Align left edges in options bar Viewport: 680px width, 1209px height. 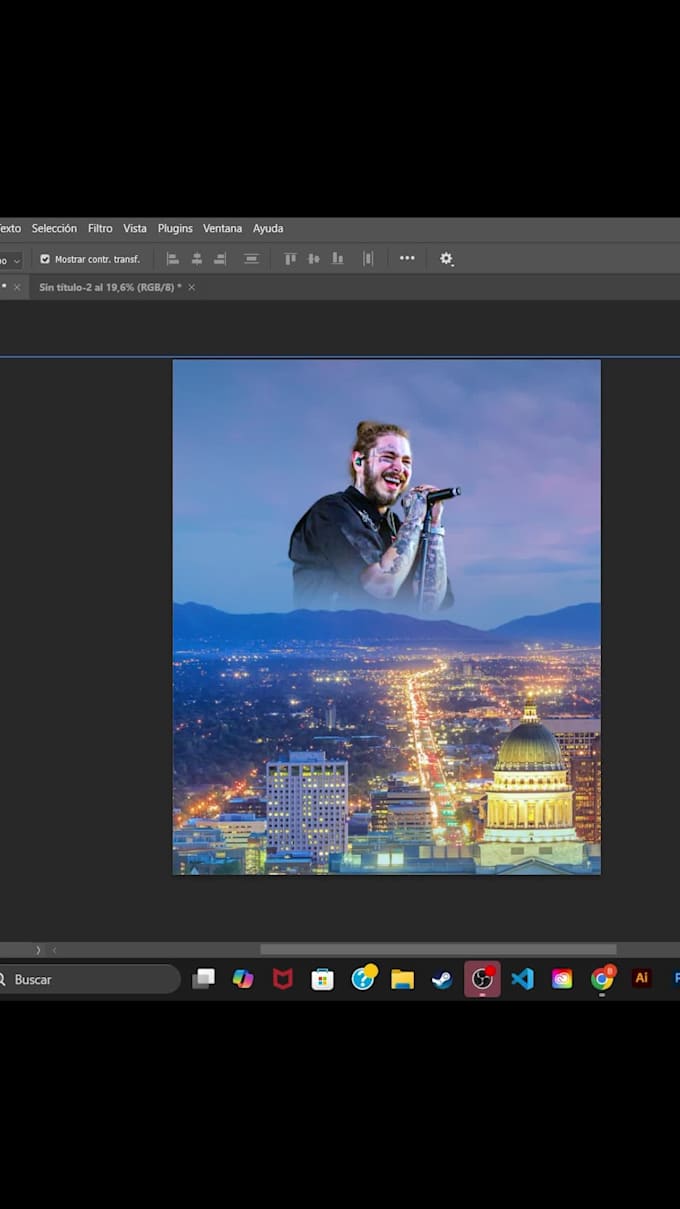(x=172, y=259)
